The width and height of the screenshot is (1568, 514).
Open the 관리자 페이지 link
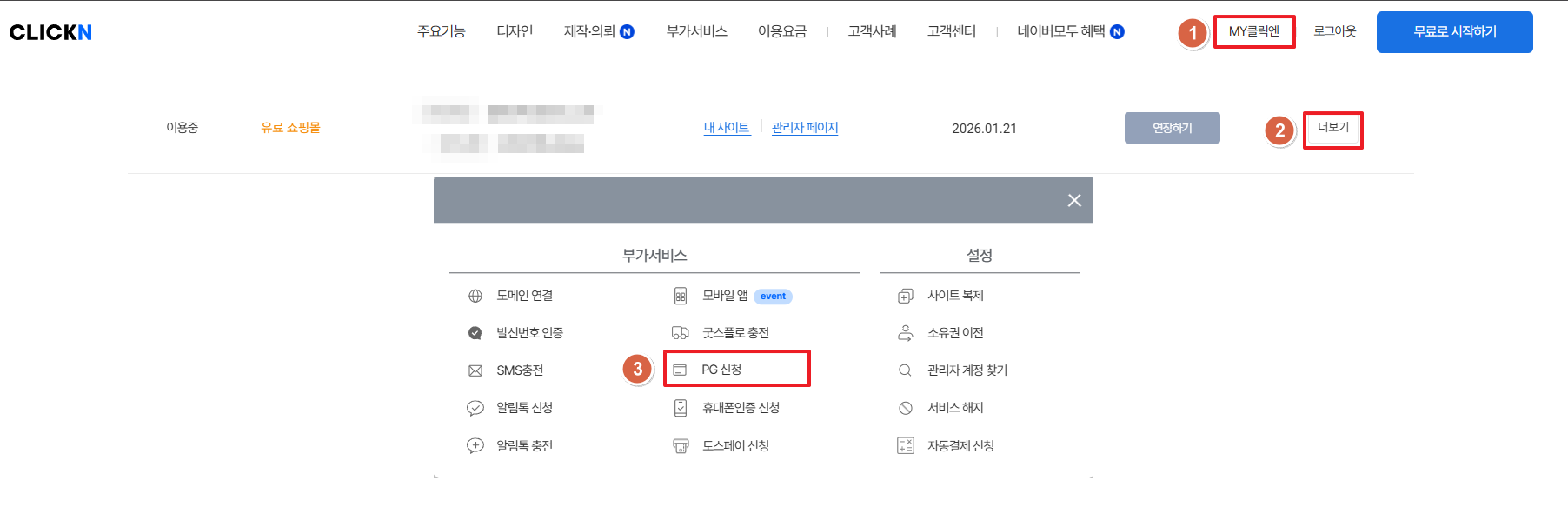click(805, 128)
